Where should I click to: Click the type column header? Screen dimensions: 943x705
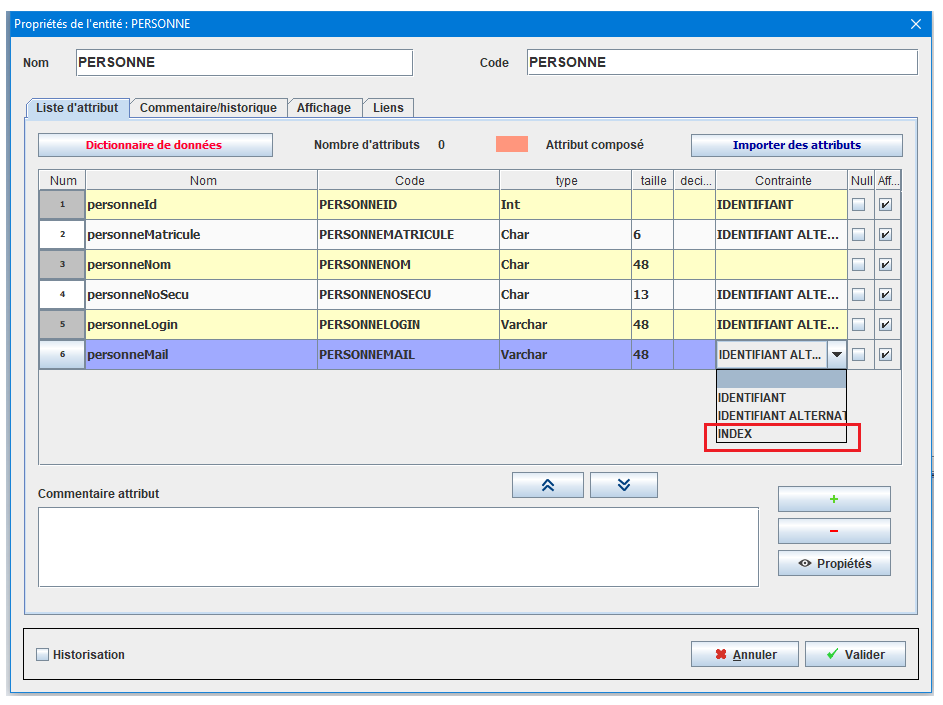(565, 180)
